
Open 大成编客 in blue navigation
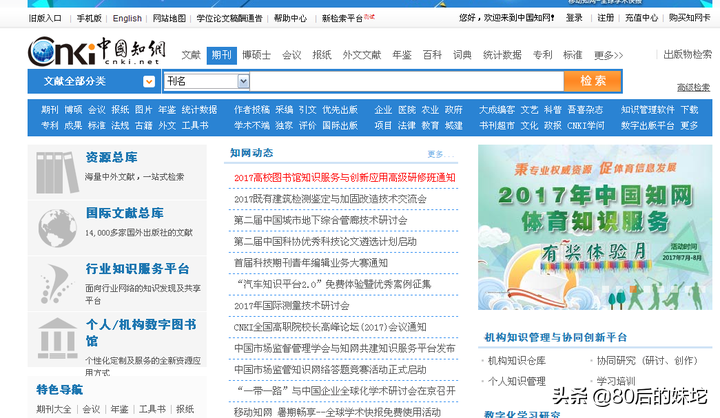coord(497,110)
